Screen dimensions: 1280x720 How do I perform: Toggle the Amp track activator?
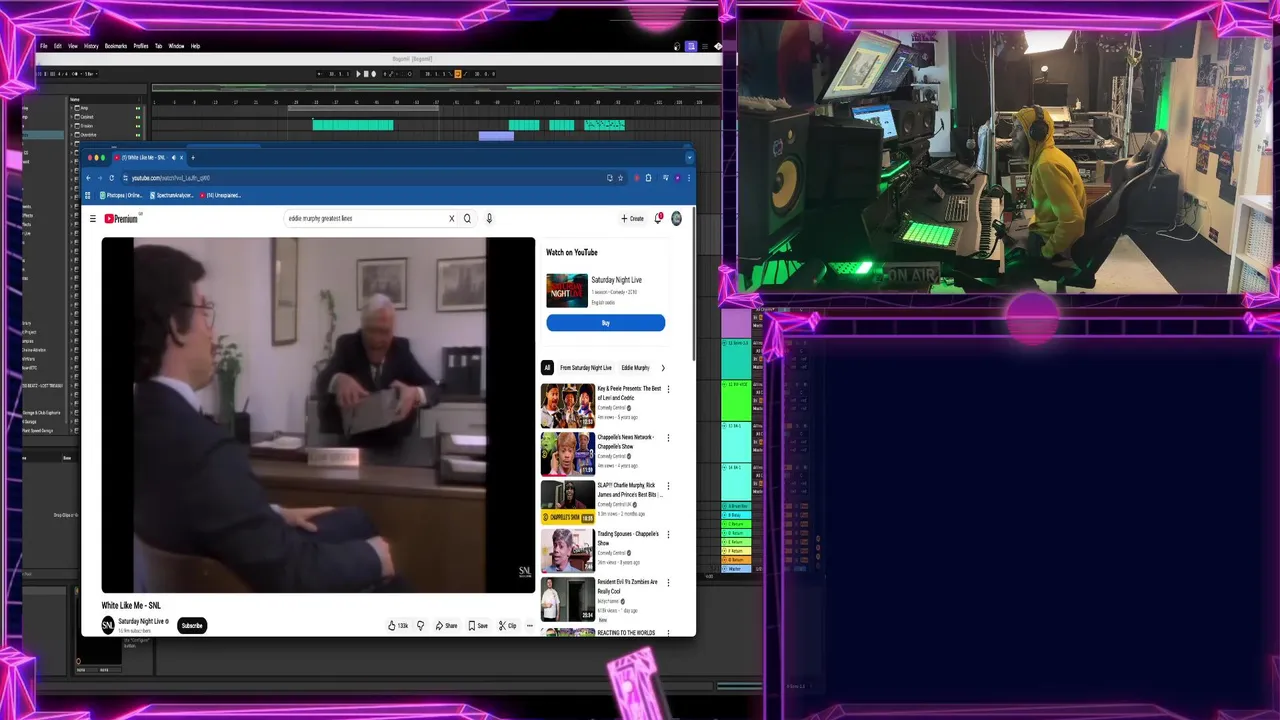click(x=138, y=108)
